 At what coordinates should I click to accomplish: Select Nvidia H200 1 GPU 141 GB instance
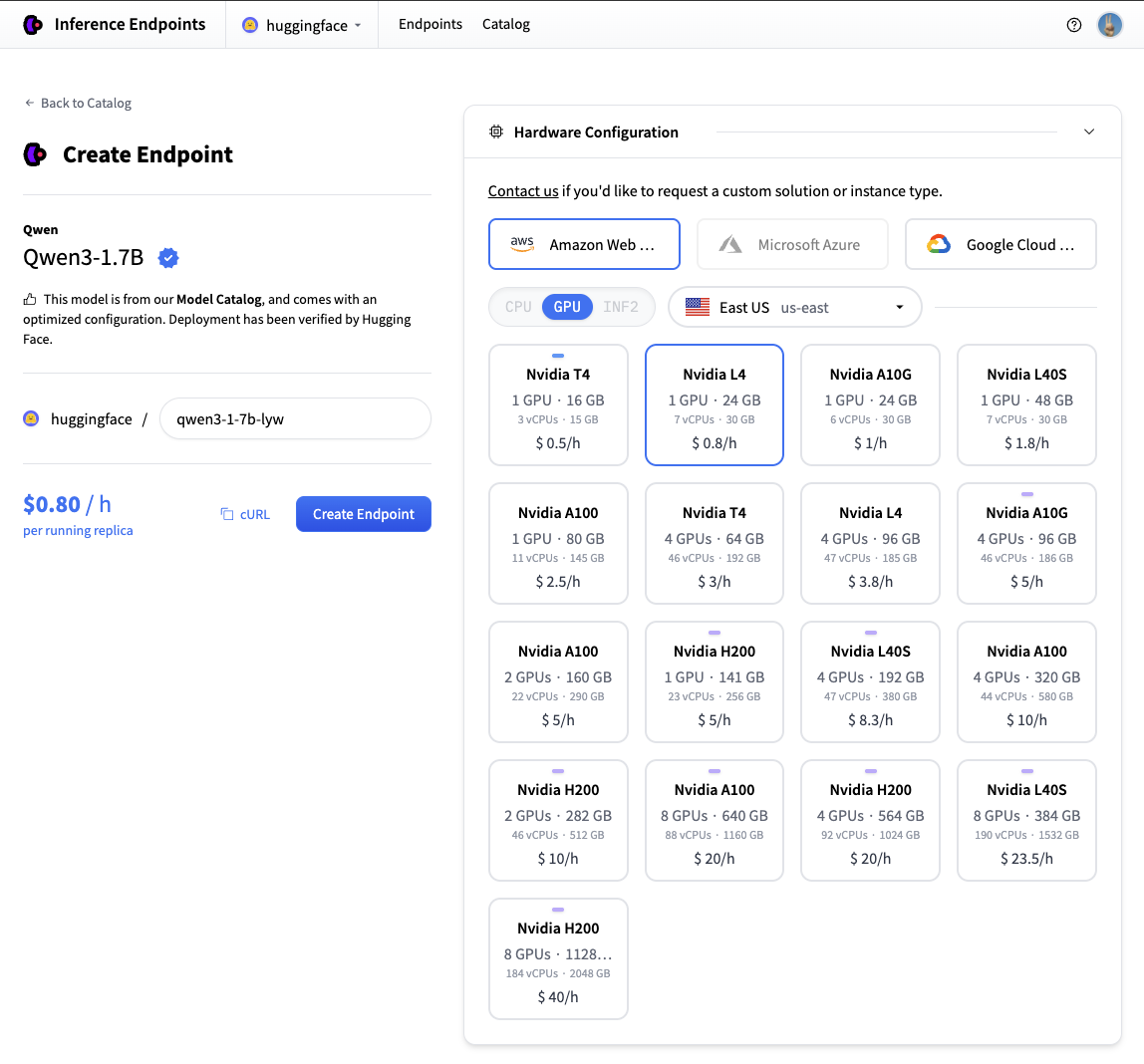[715, 681]
